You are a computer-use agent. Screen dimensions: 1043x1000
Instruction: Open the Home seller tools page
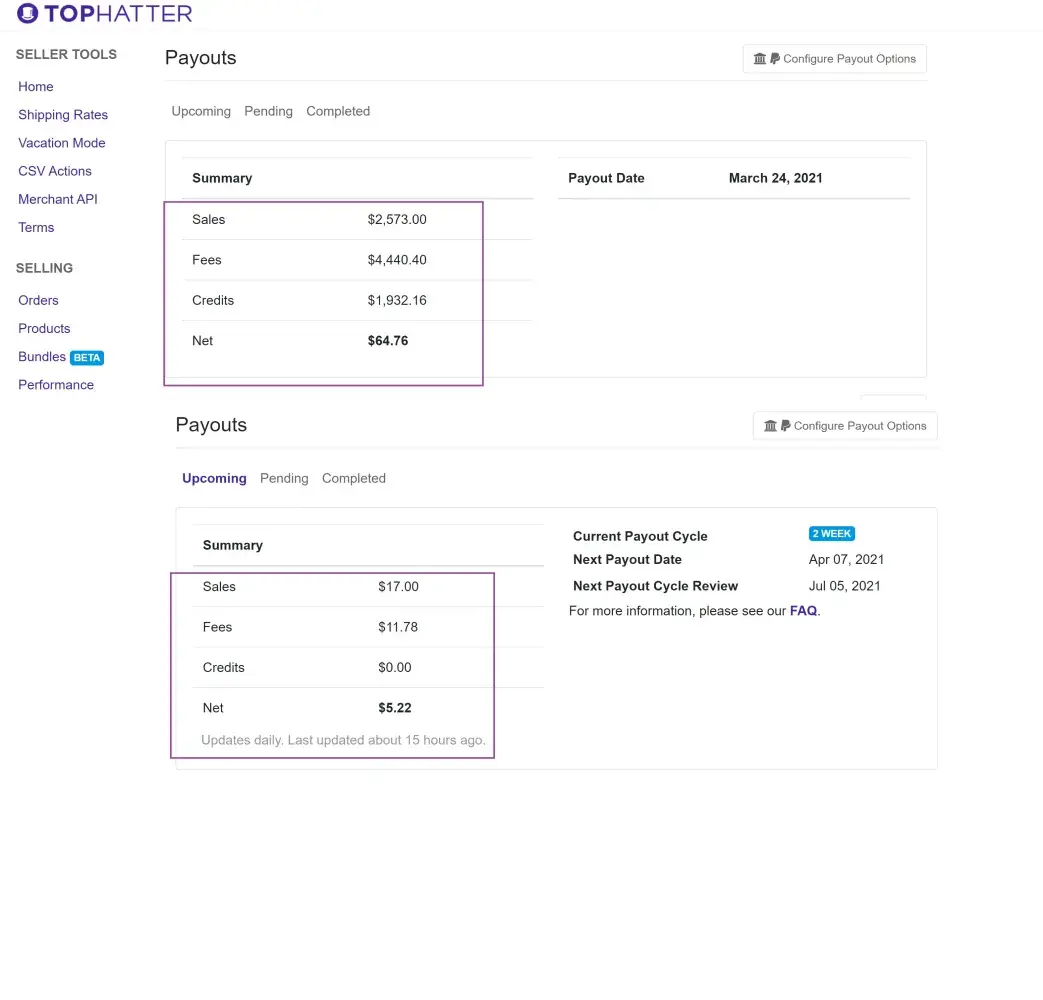coord(36,87)
